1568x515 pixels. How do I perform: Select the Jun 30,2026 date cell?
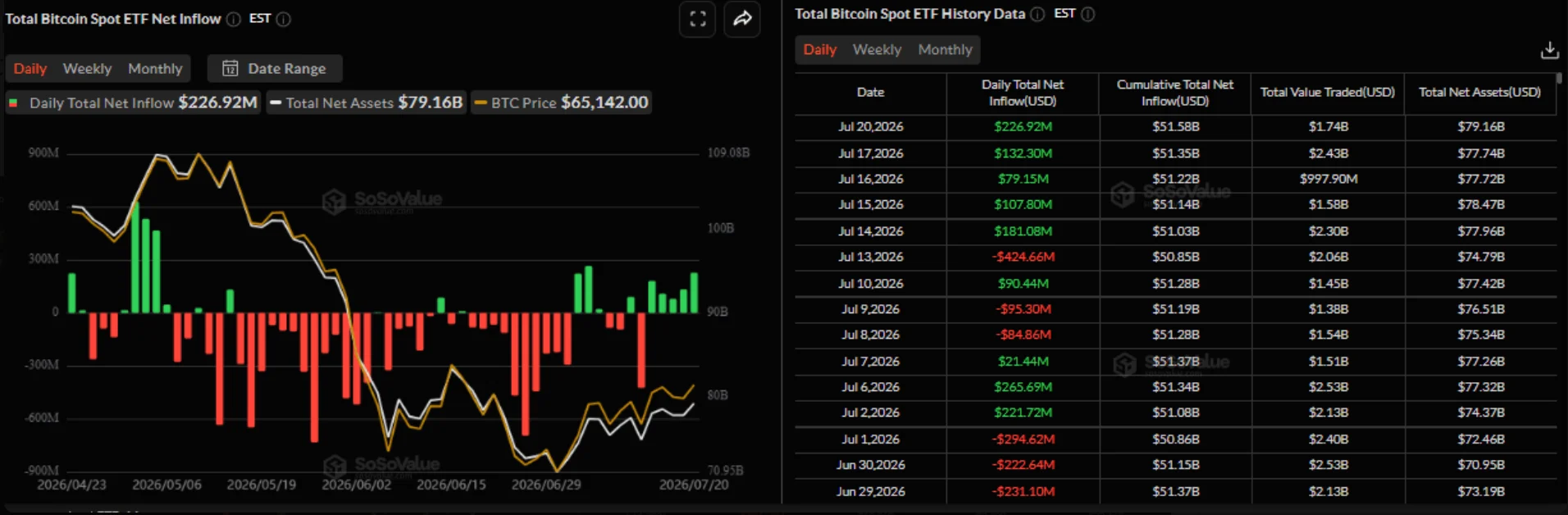pyautogui.click(x=871, y=464)
